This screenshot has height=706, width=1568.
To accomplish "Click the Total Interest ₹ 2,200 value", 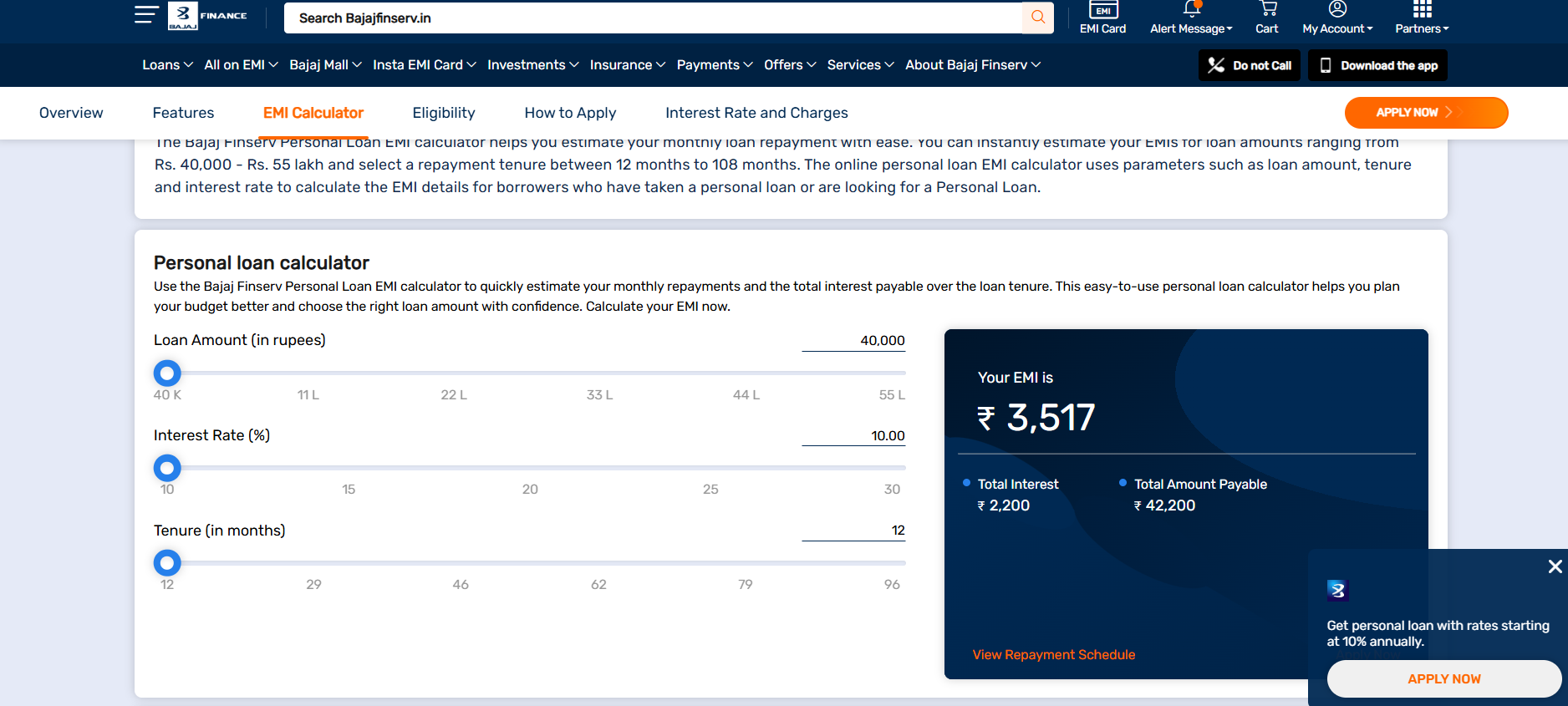I will [1004, 505].
